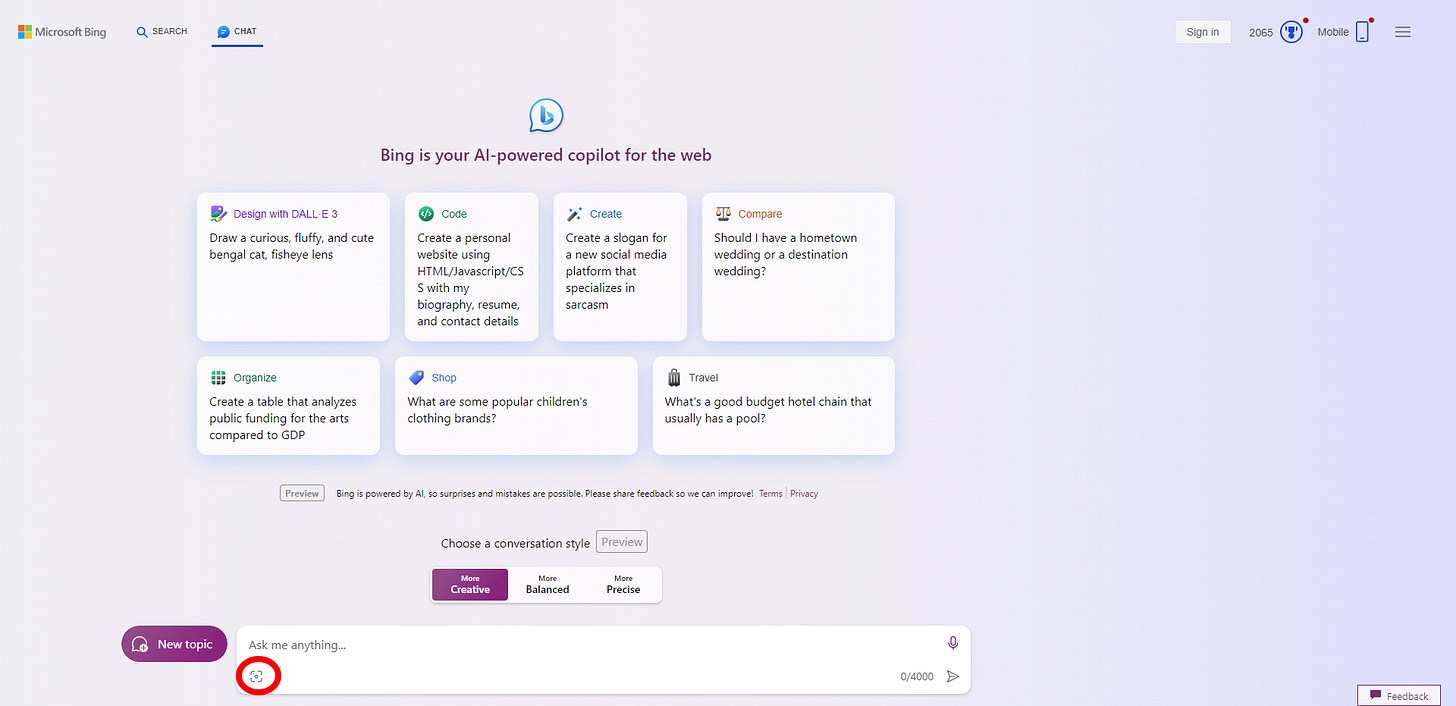The image size is (1456, 706).
Task: Click the send arrow icon
Action: point(953,677)
